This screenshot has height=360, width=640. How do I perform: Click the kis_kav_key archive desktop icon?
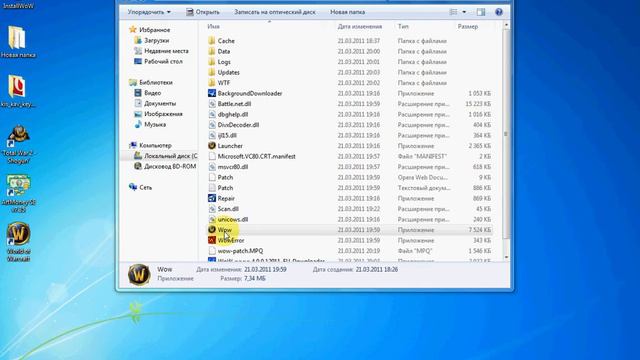coord(18,91)
